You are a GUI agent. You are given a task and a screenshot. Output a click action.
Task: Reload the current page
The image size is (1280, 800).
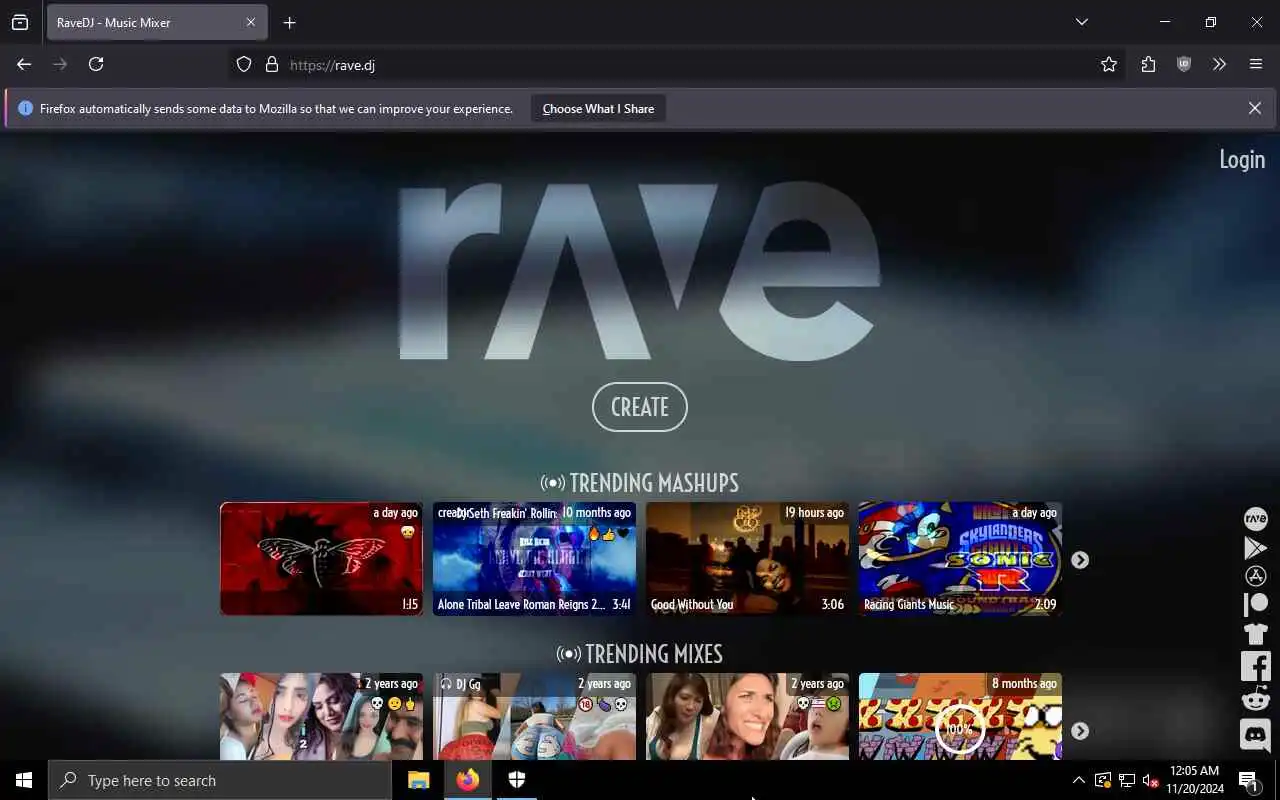click(x=96, y=64)
